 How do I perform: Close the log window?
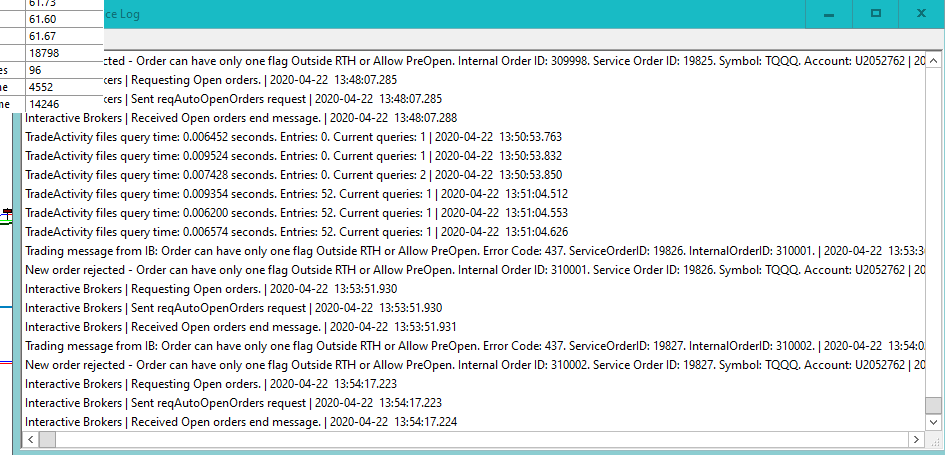pyautogui.click(x=921, y=14)
